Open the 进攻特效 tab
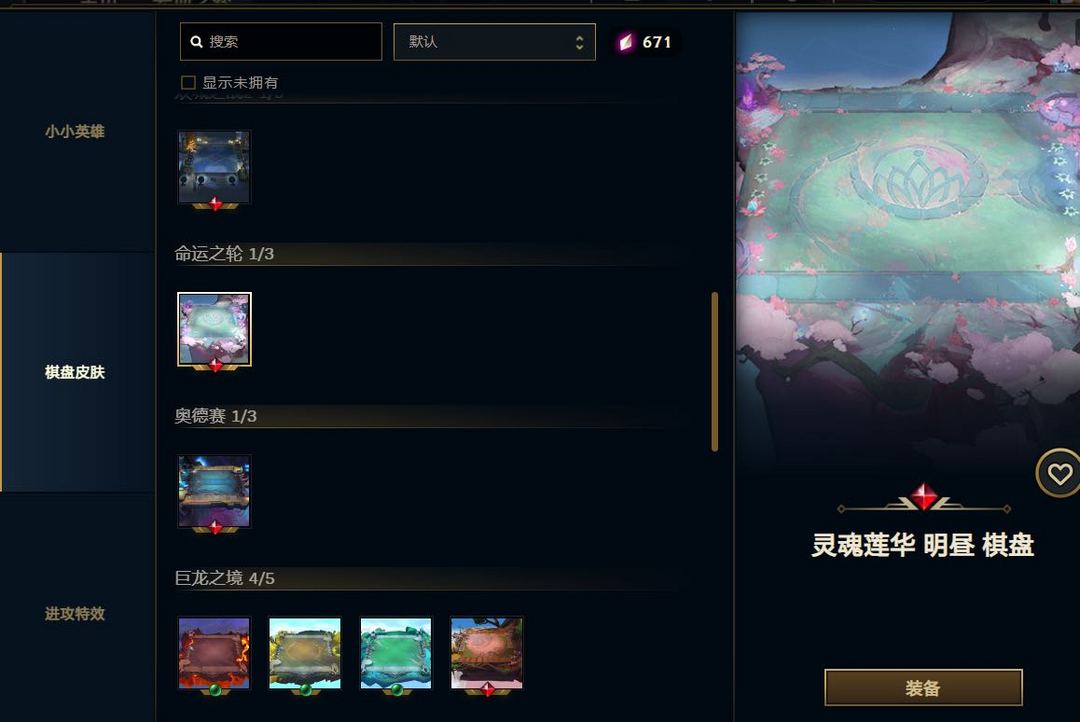Viewport: 1080px width, 722px height. (x=74, y=613)
